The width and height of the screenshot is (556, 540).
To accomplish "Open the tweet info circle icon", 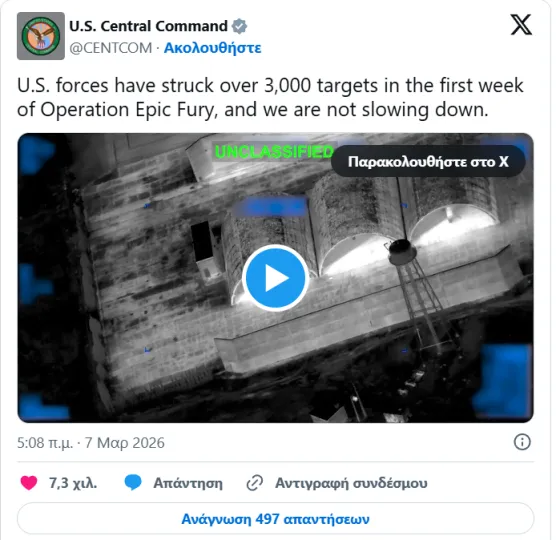I will (x=522, y=442).
